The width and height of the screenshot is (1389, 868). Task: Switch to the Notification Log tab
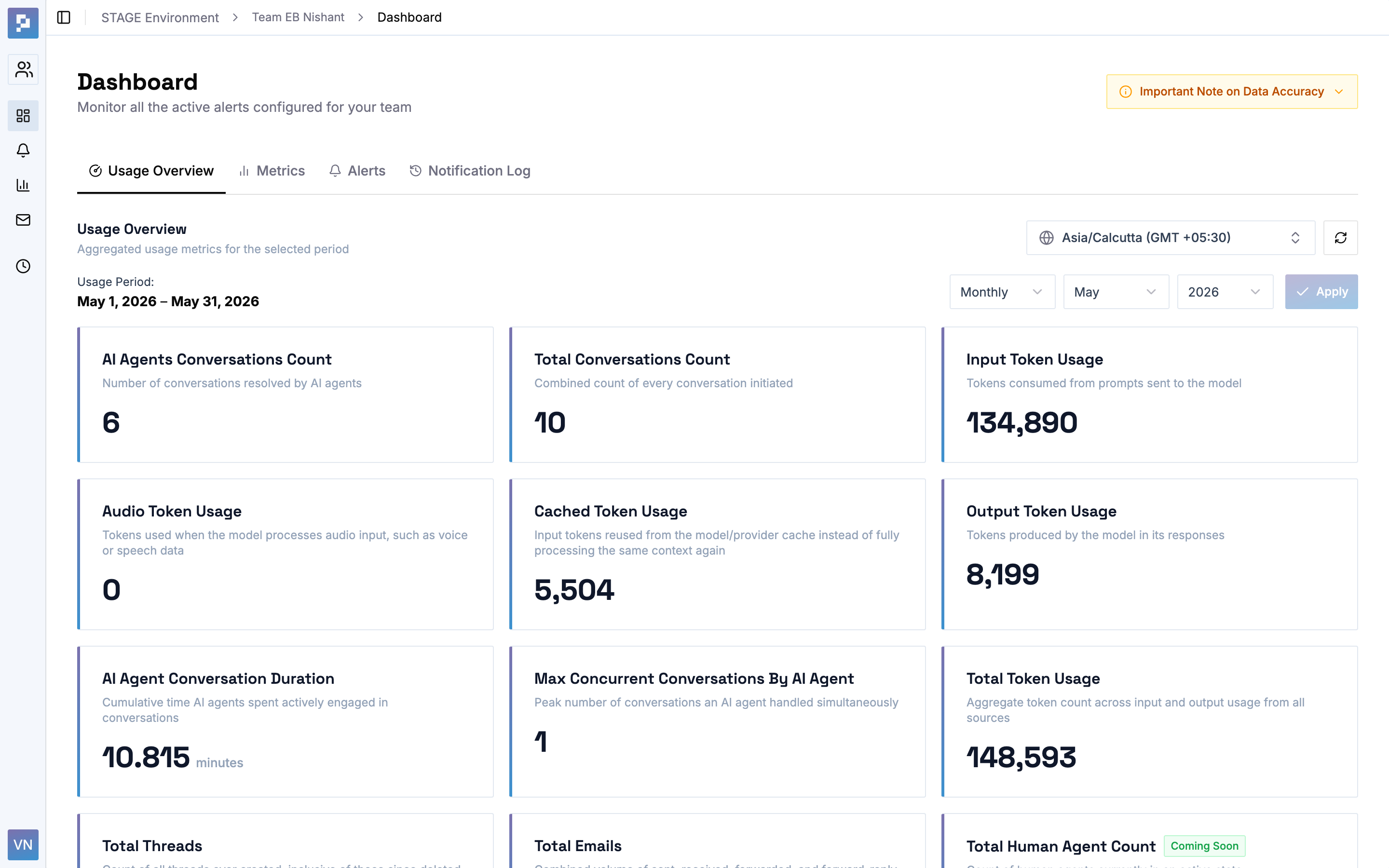[x=469, y=171]
